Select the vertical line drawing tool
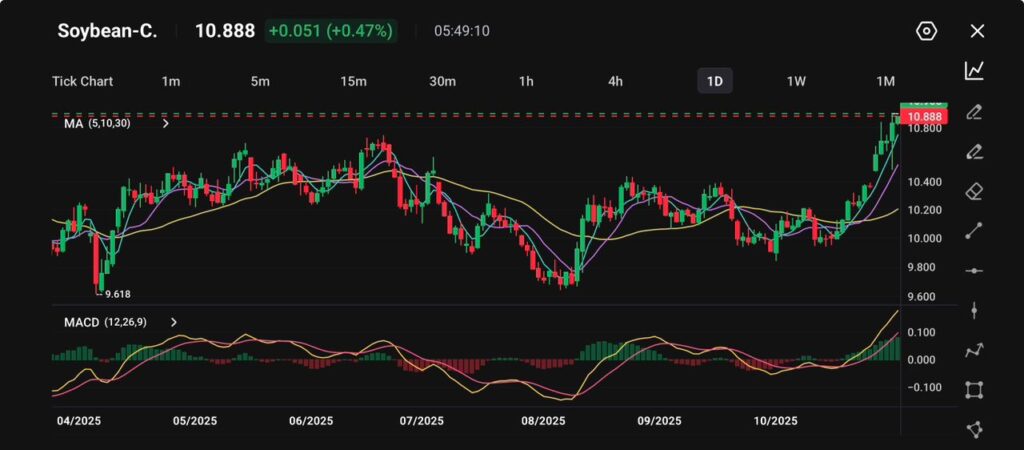The height and width of the screenshot is (450, 1024). [974, 310]
